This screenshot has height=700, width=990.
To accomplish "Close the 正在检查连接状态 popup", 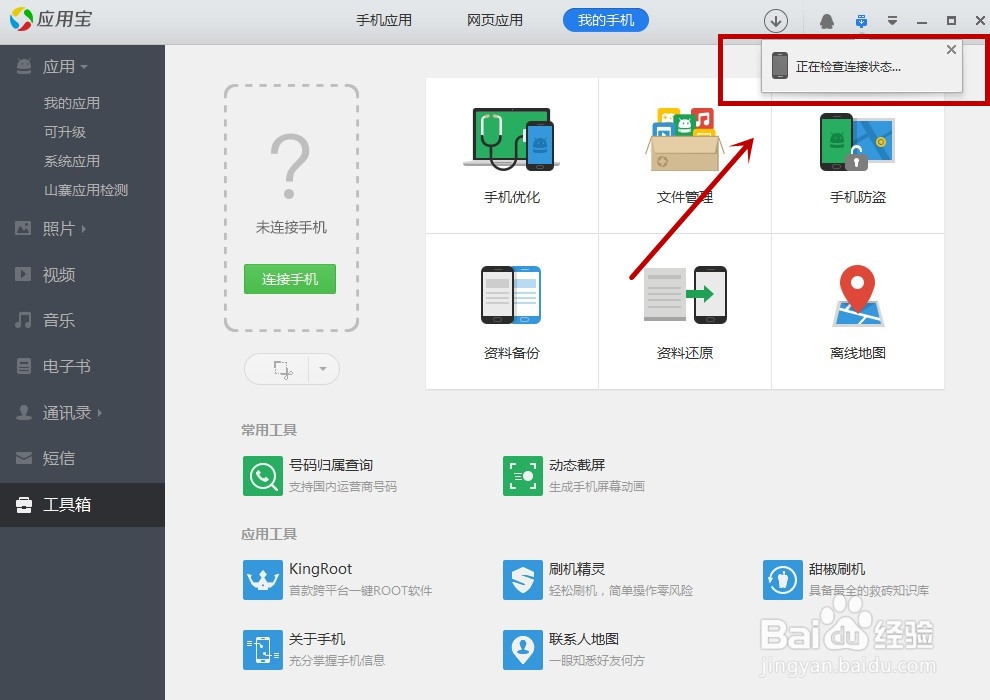I will click(x=951, y=50).
